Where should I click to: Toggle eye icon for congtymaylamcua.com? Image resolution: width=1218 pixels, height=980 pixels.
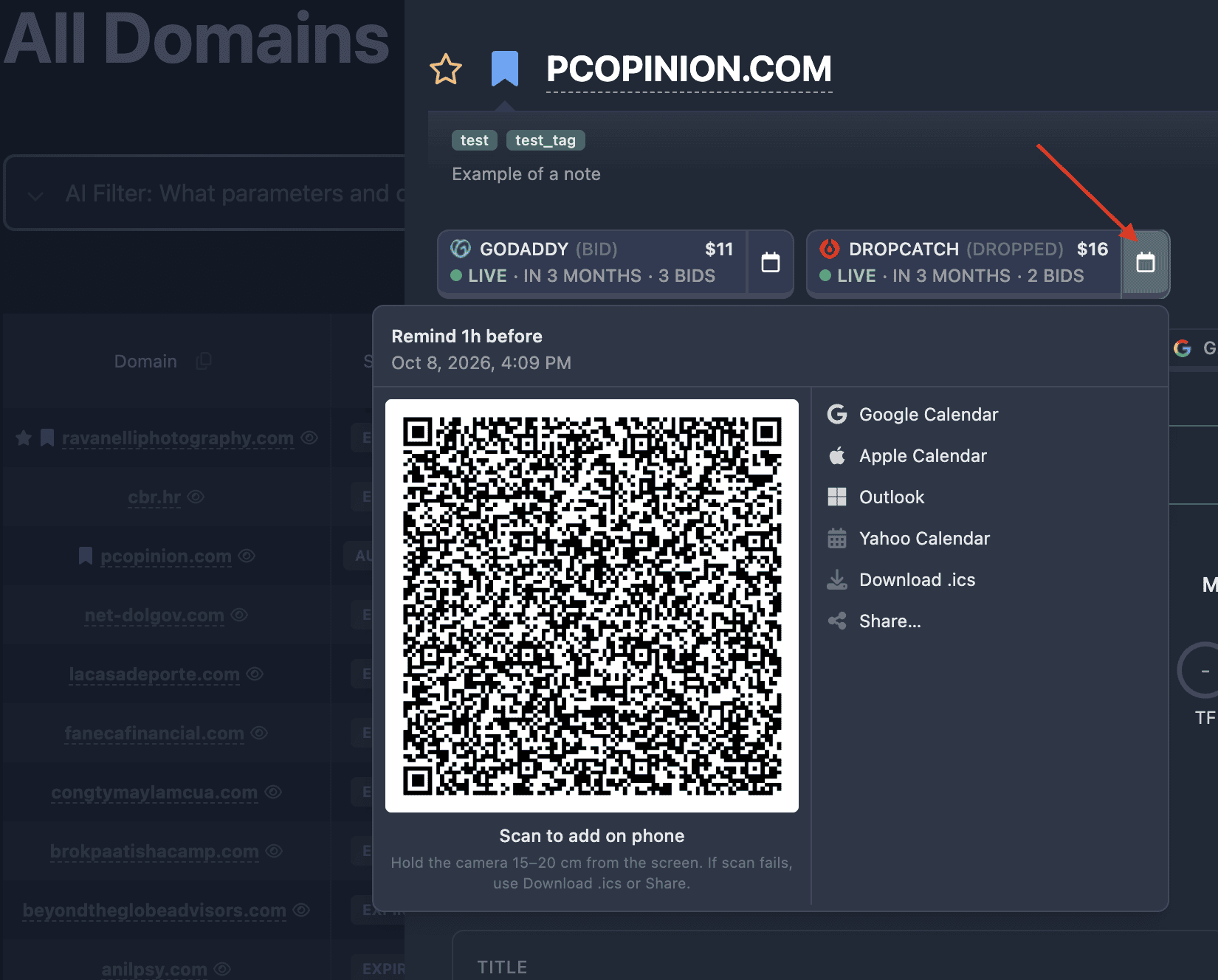click(273, 792)
